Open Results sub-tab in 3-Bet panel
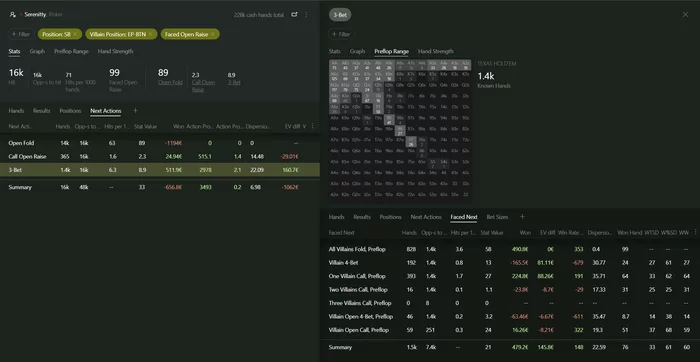Viewport: 700px width, 362px height. tap(362, 217)
